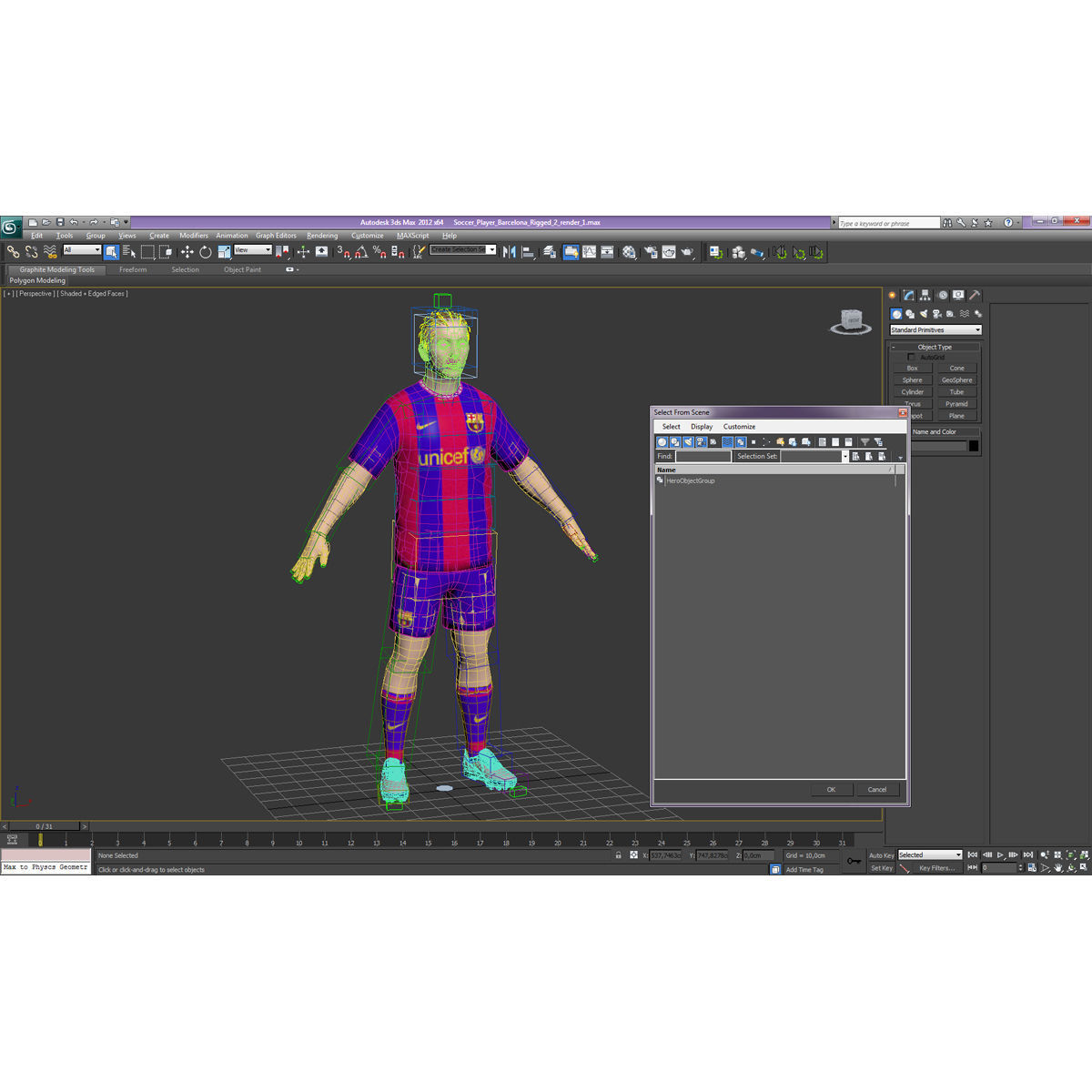Open the Display command panel tab
This screenshot has height=1092, width=1092.
click(x=957, y=295)
